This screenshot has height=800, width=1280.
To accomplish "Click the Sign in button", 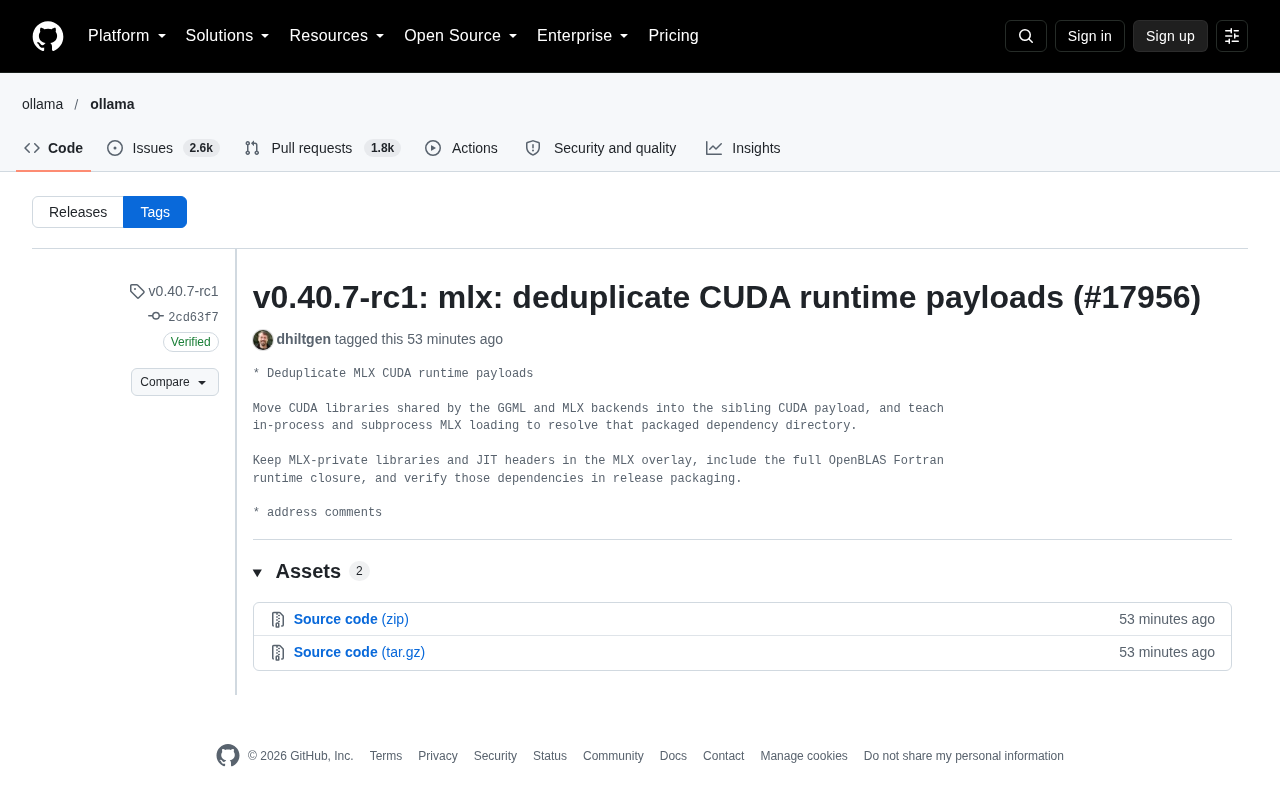I will [x=1090, y=36].
